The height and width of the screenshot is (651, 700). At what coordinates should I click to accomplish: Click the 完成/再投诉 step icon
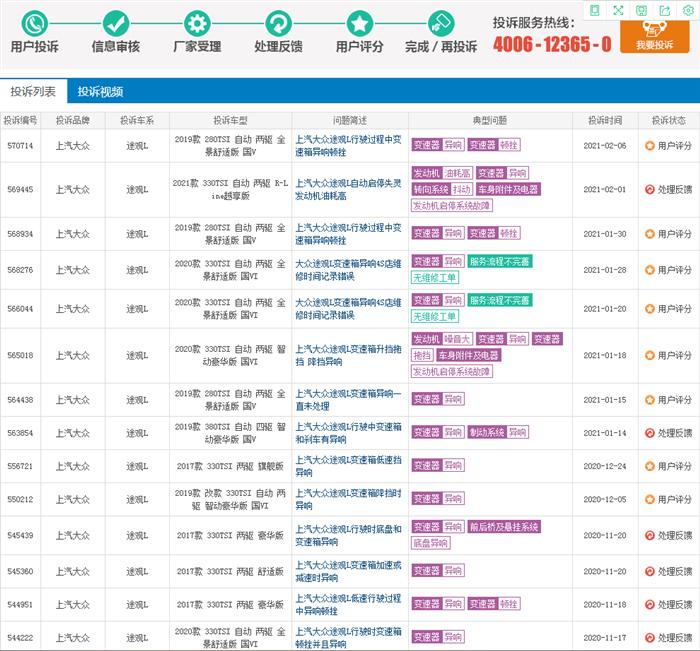441,23
